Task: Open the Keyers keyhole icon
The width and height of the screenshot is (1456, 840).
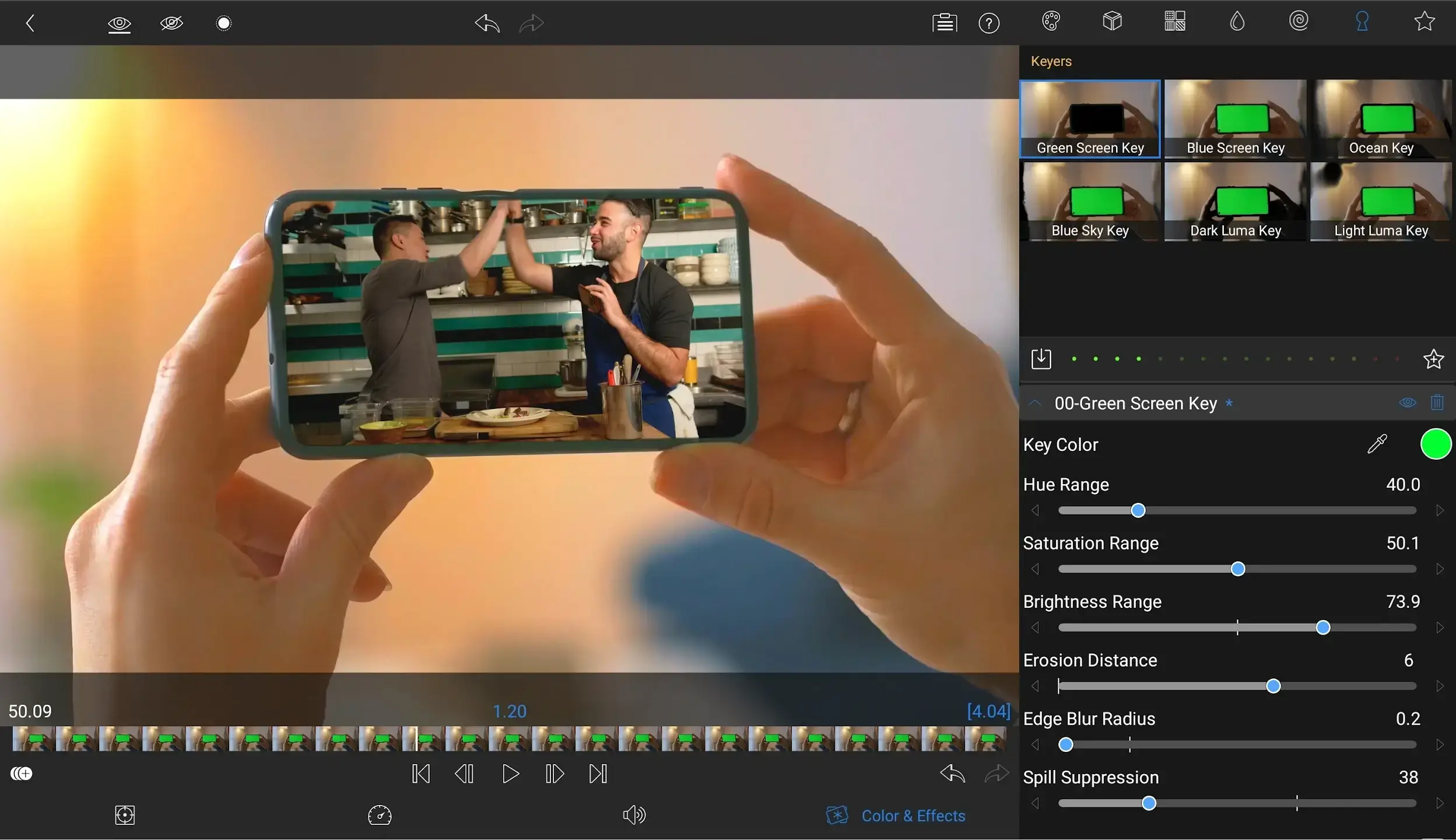Action: (x=1363, y=22)
